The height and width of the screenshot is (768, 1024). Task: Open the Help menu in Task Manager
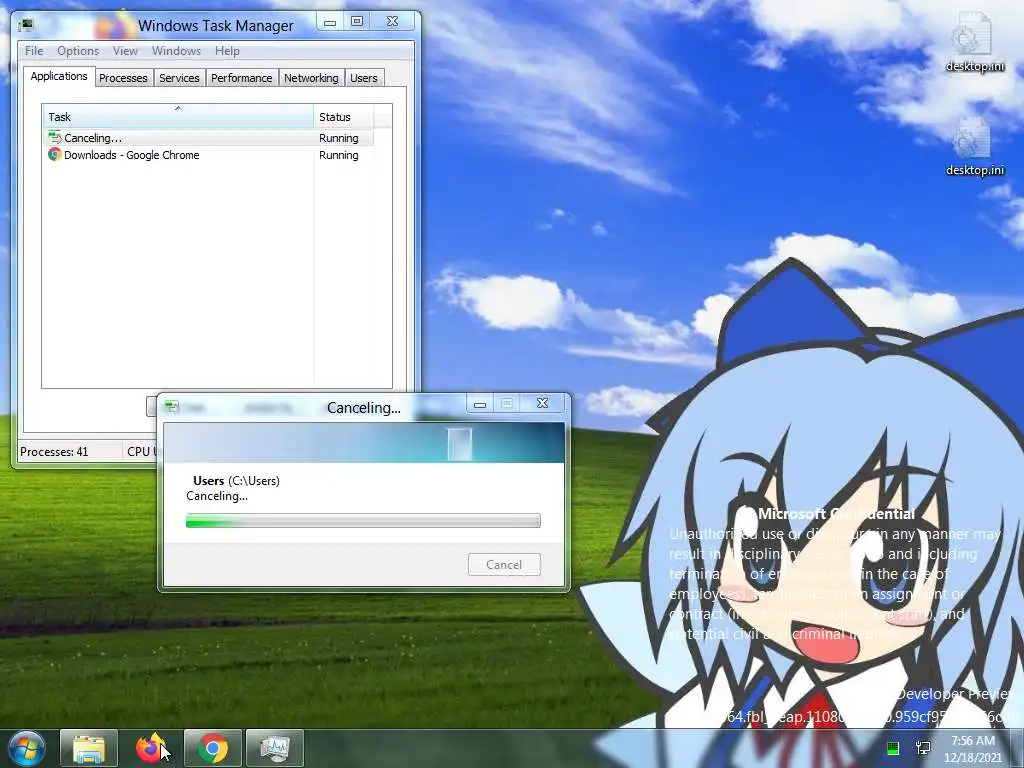click(227, 51)
